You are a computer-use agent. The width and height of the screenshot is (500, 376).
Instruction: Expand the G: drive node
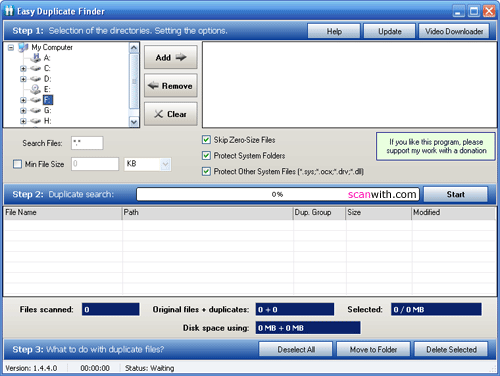[23, 110]
